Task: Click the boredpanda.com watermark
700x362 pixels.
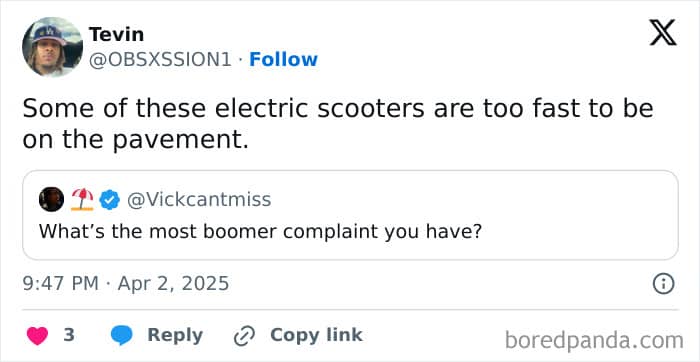Action: [594, 341]
